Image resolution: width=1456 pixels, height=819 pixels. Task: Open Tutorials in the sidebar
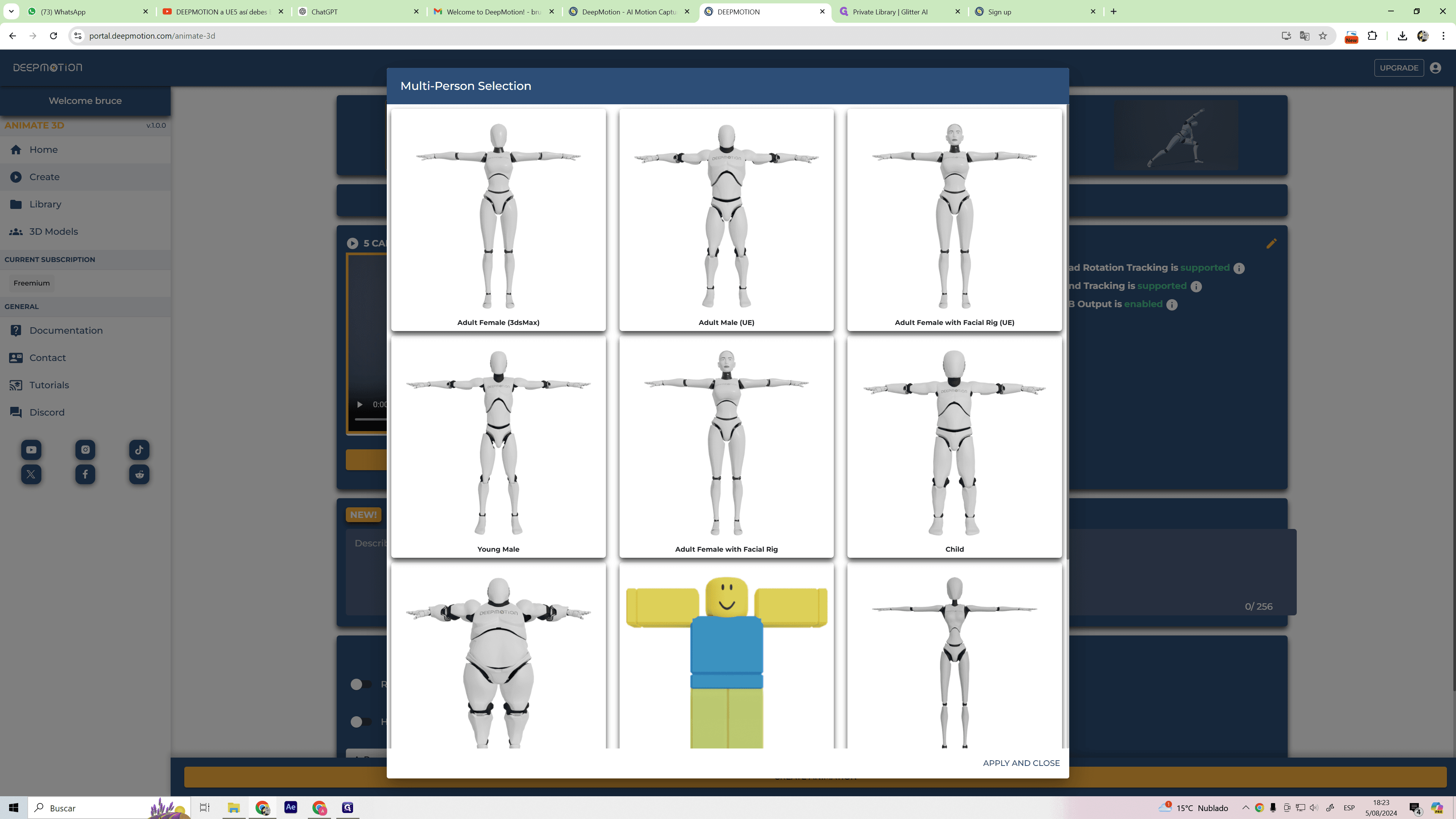[85, 385]
